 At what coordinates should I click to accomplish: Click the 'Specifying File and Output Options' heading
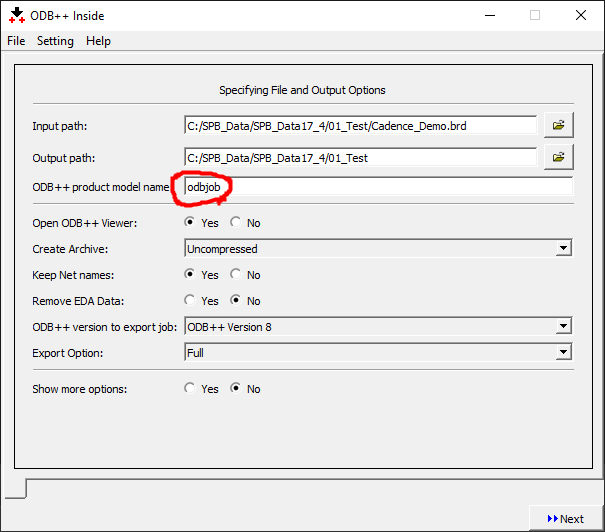pyautogui.click(x=302, y=90)
